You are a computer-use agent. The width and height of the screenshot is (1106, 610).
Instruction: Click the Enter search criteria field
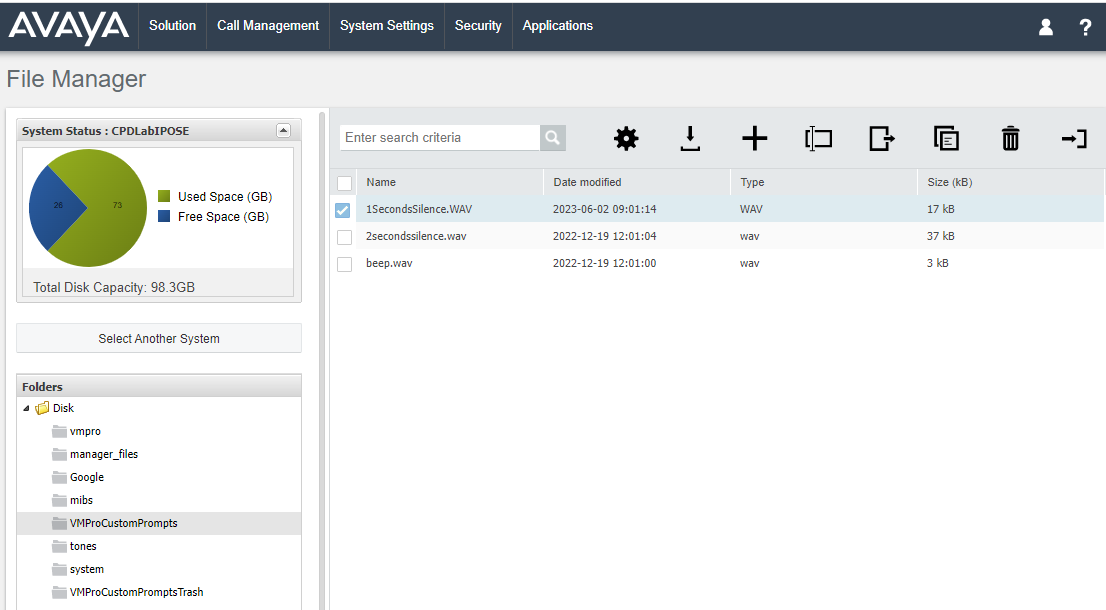pos(440,138)
